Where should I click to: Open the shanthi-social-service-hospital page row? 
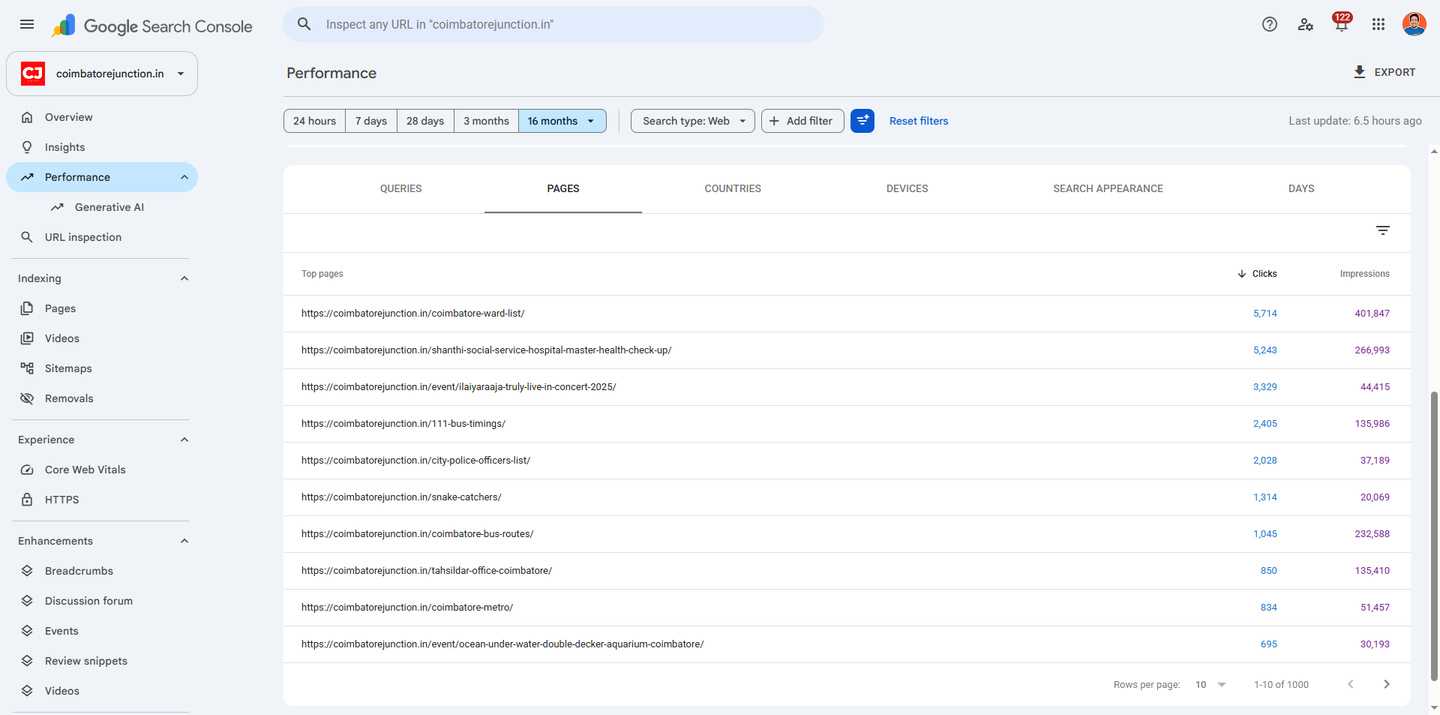[847, 350]
